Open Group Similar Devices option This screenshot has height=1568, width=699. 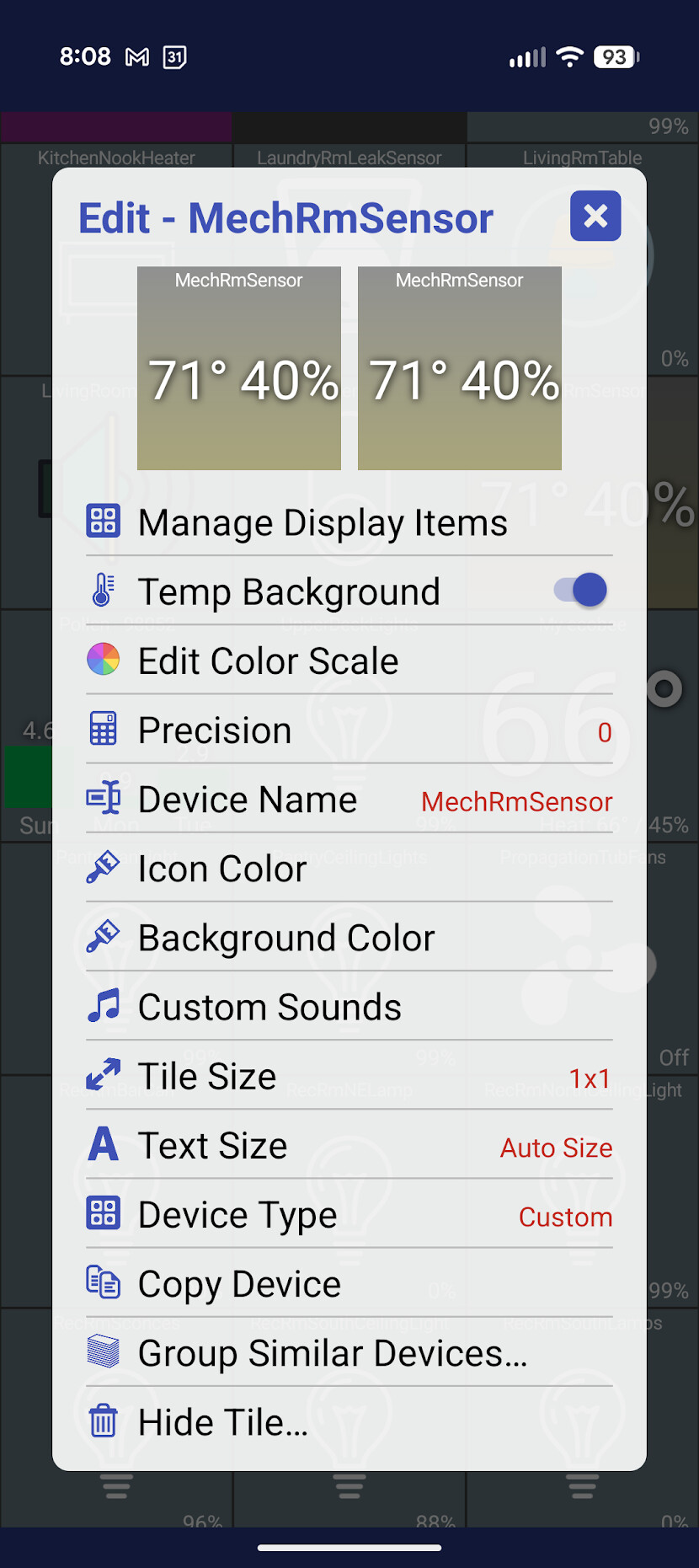[x=333, y=1353]
